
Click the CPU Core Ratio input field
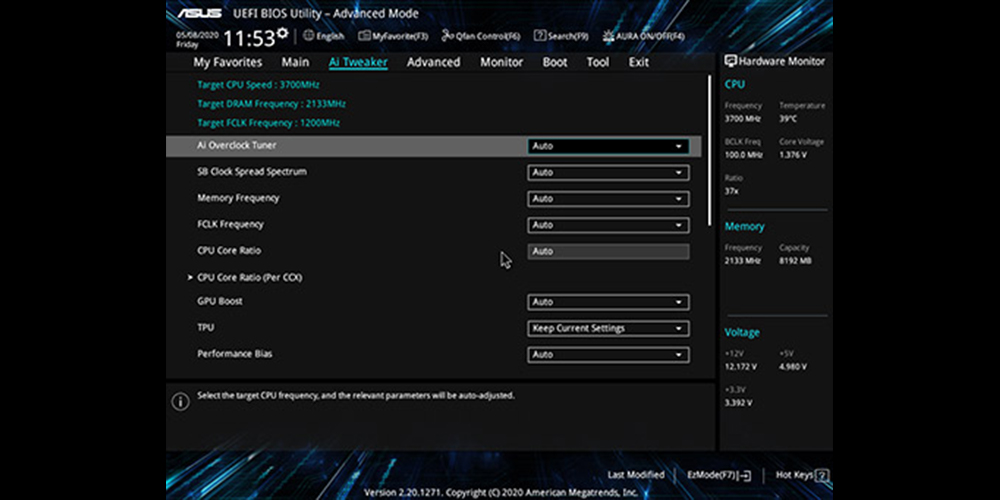[608, 251]
